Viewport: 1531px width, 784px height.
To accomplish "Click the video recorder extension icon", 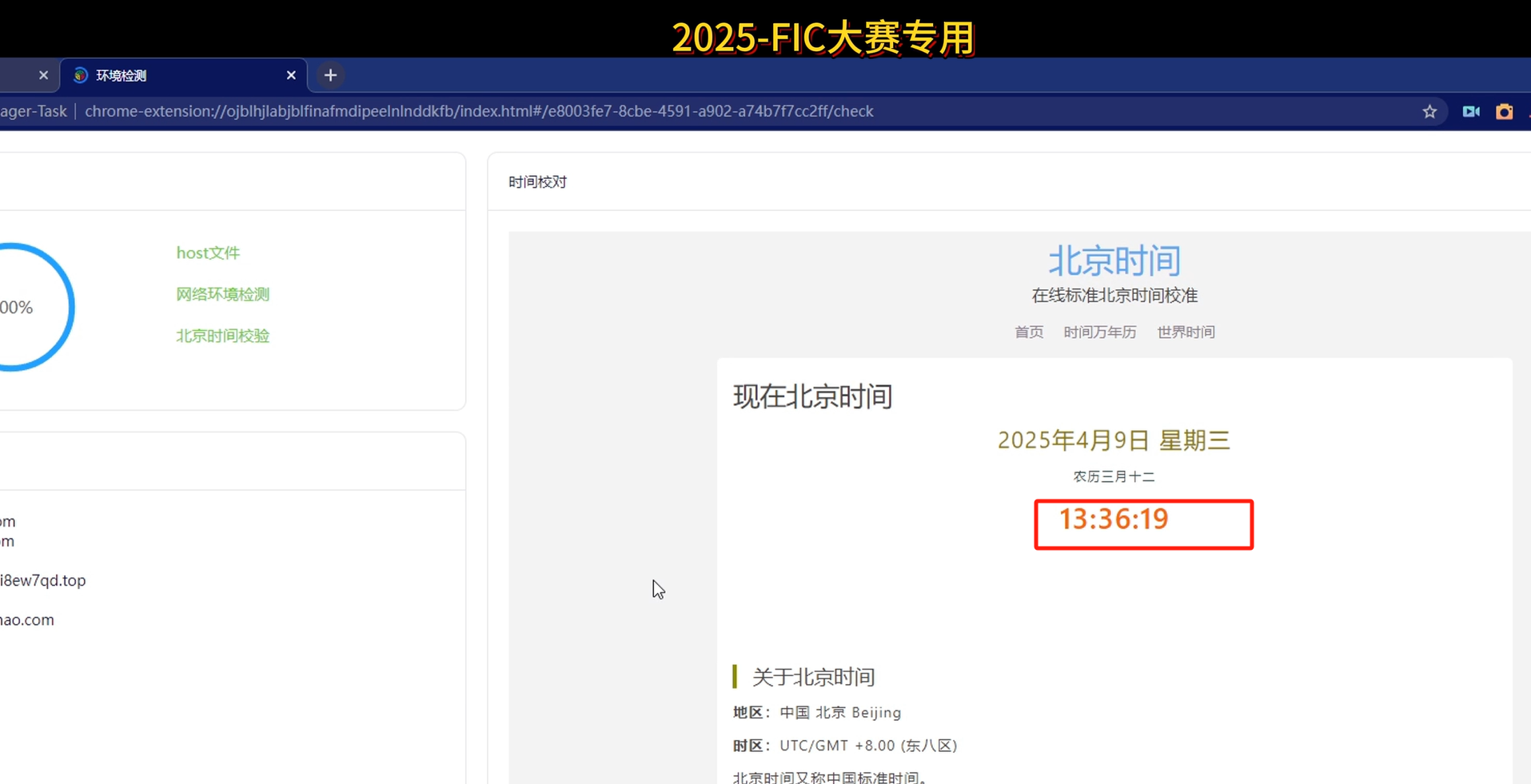I will [1471, 112].
